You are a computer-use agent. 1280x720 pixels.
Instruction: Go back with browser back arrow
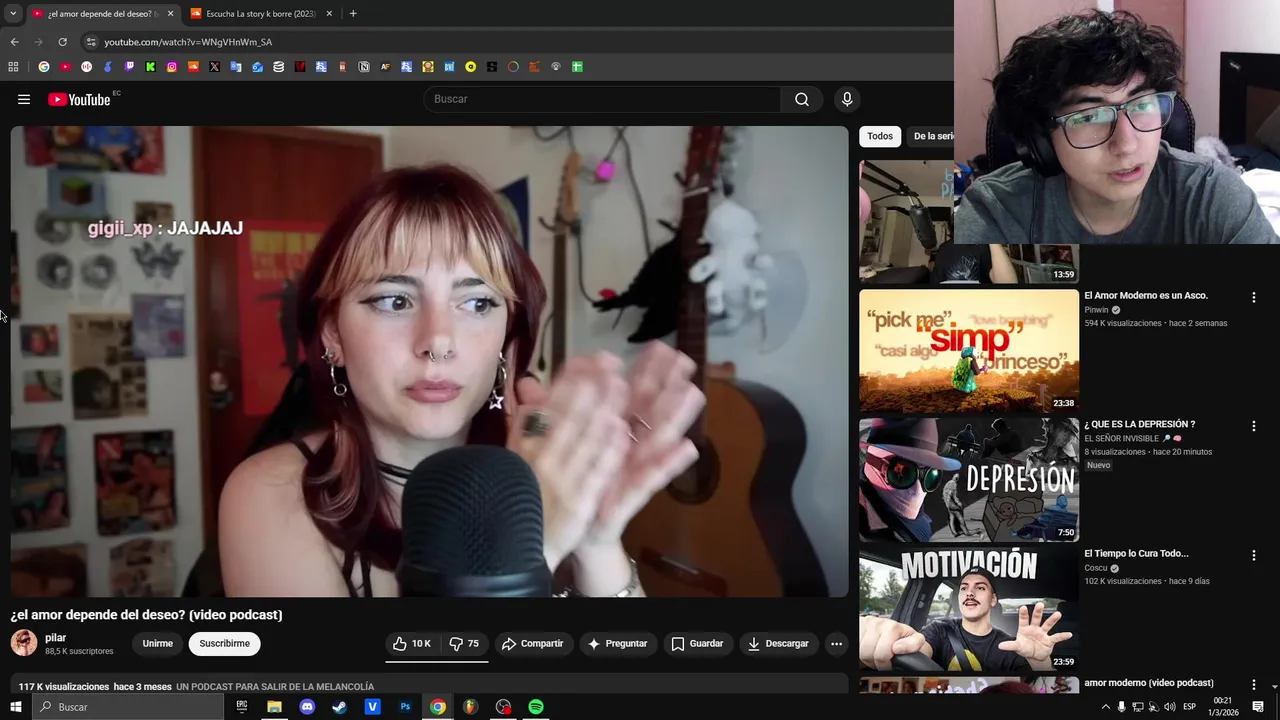14,42
